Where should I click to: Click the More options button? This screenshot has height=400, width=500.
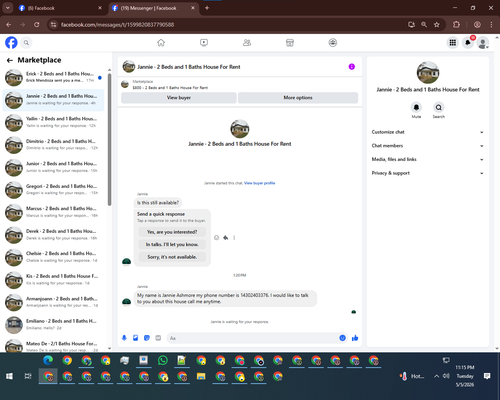[x=298, y=98]
